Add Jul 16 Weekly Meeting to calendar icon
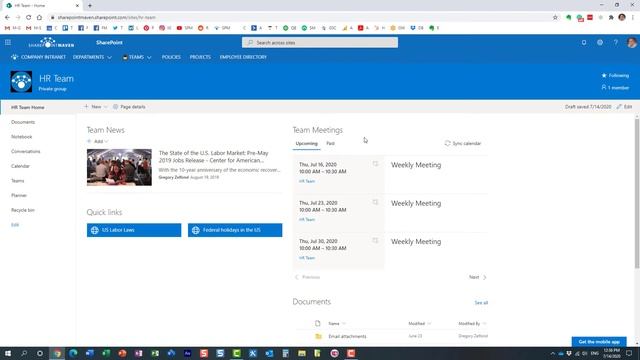This screenshot has width=640, height=360. click(x=375, y=164)
